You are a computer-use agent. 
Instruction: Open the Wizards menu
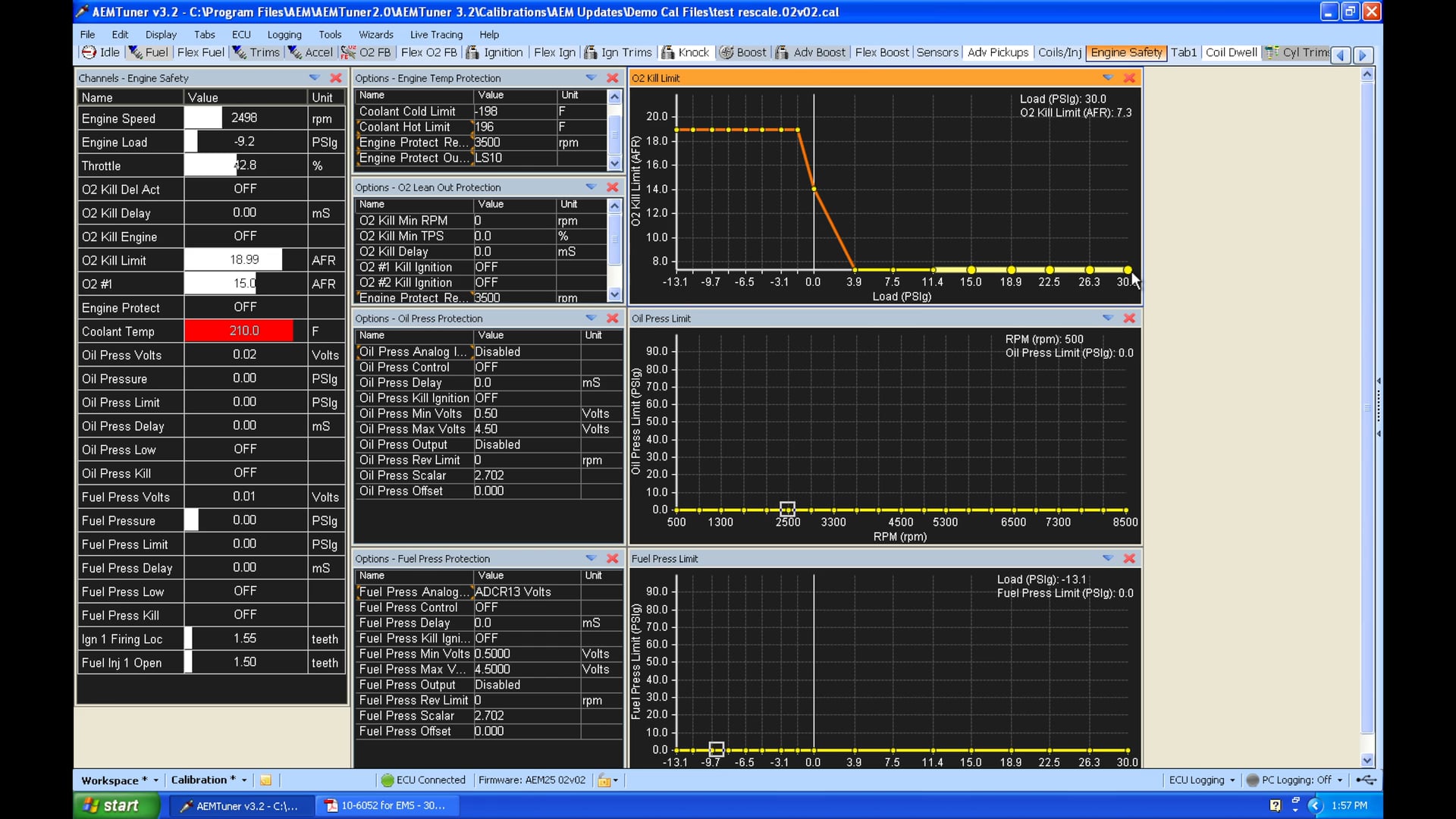376,34
